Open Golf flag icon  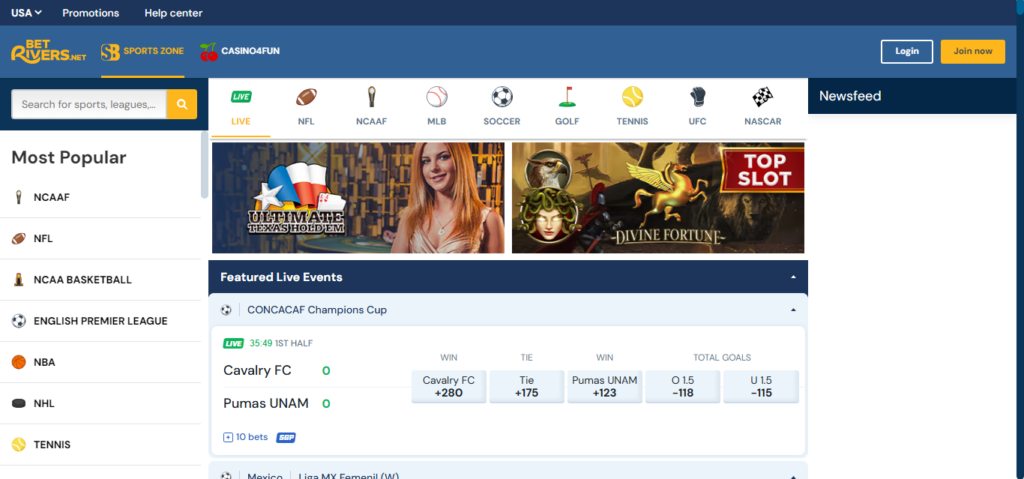(x=567, y=97)
